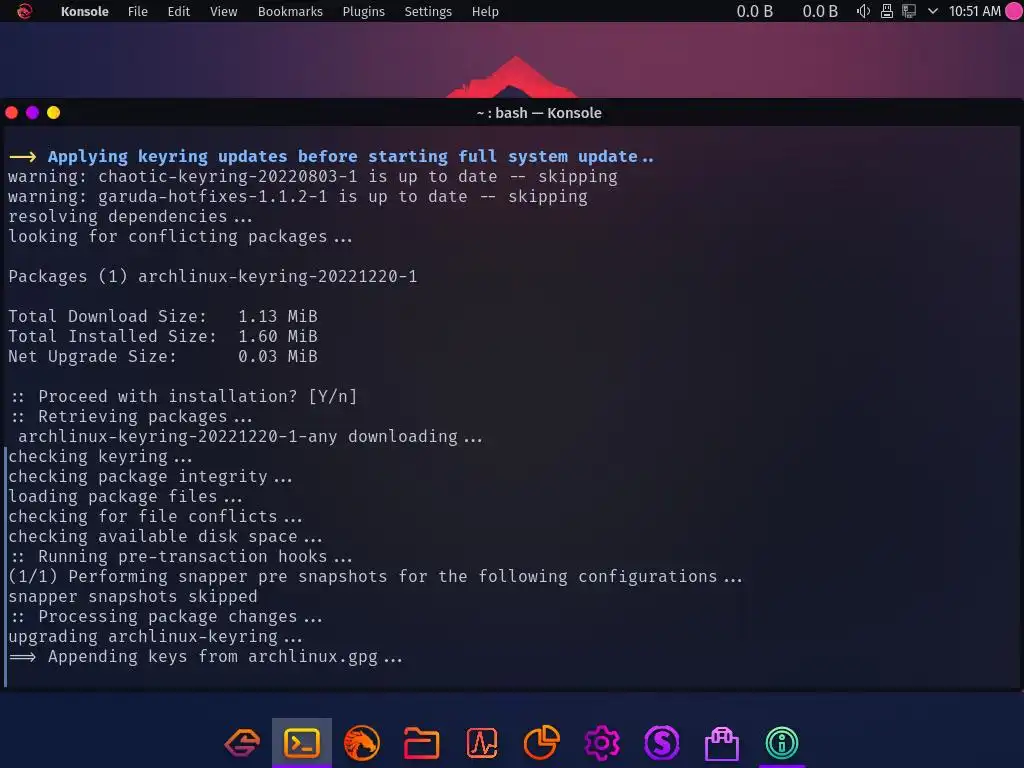Click 'Appending keys from archlinux.gpg' line
This screenshot has height=768, width=1024.
point(206,657)
